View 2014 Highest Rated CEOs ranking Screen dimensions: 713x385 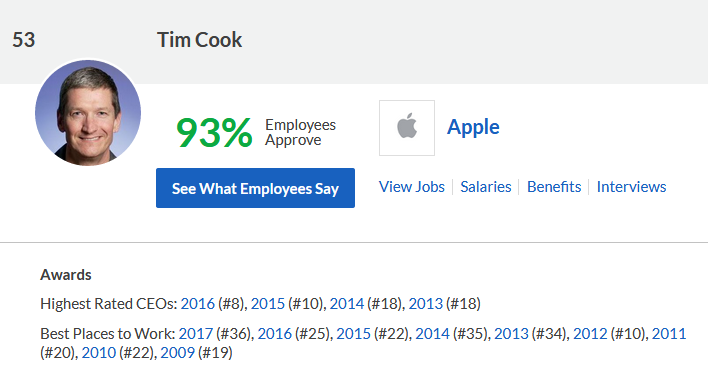pyautogui.click(x=346, y=304)
